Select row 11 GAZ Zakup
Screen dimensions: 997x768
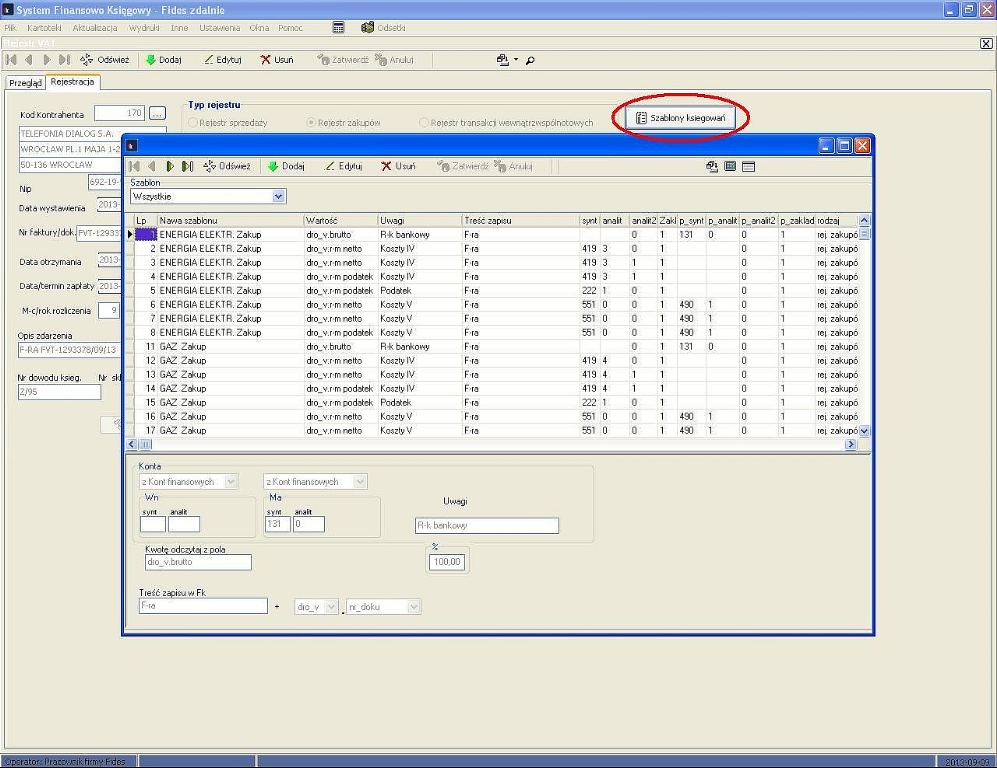click(x=496, y=346)
